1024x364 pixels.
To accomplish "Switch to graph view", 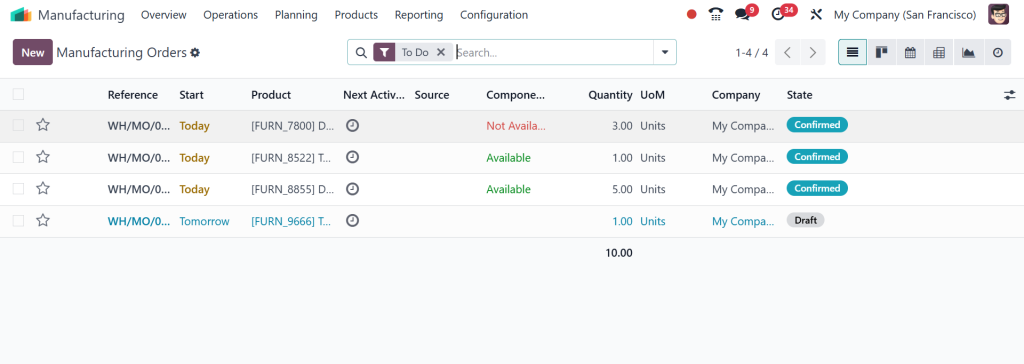I will click(968, 52).
